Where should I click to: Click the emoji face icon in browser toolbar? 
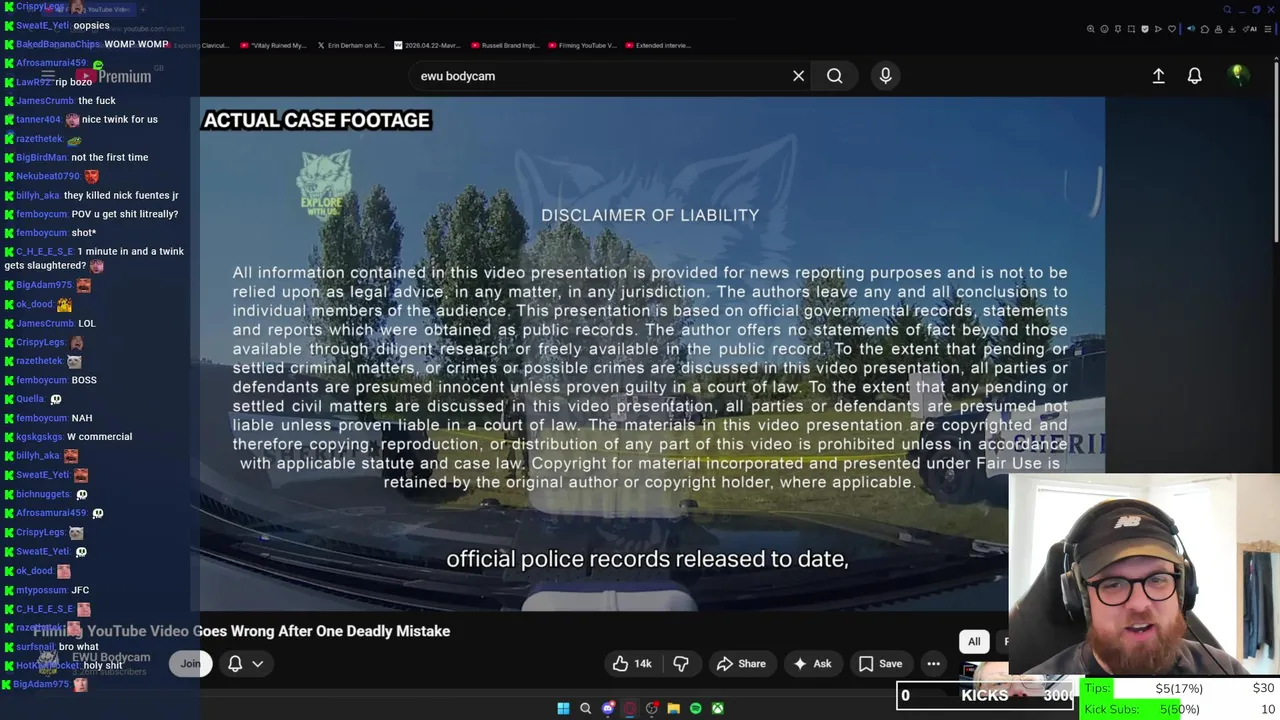point(1104,29)
